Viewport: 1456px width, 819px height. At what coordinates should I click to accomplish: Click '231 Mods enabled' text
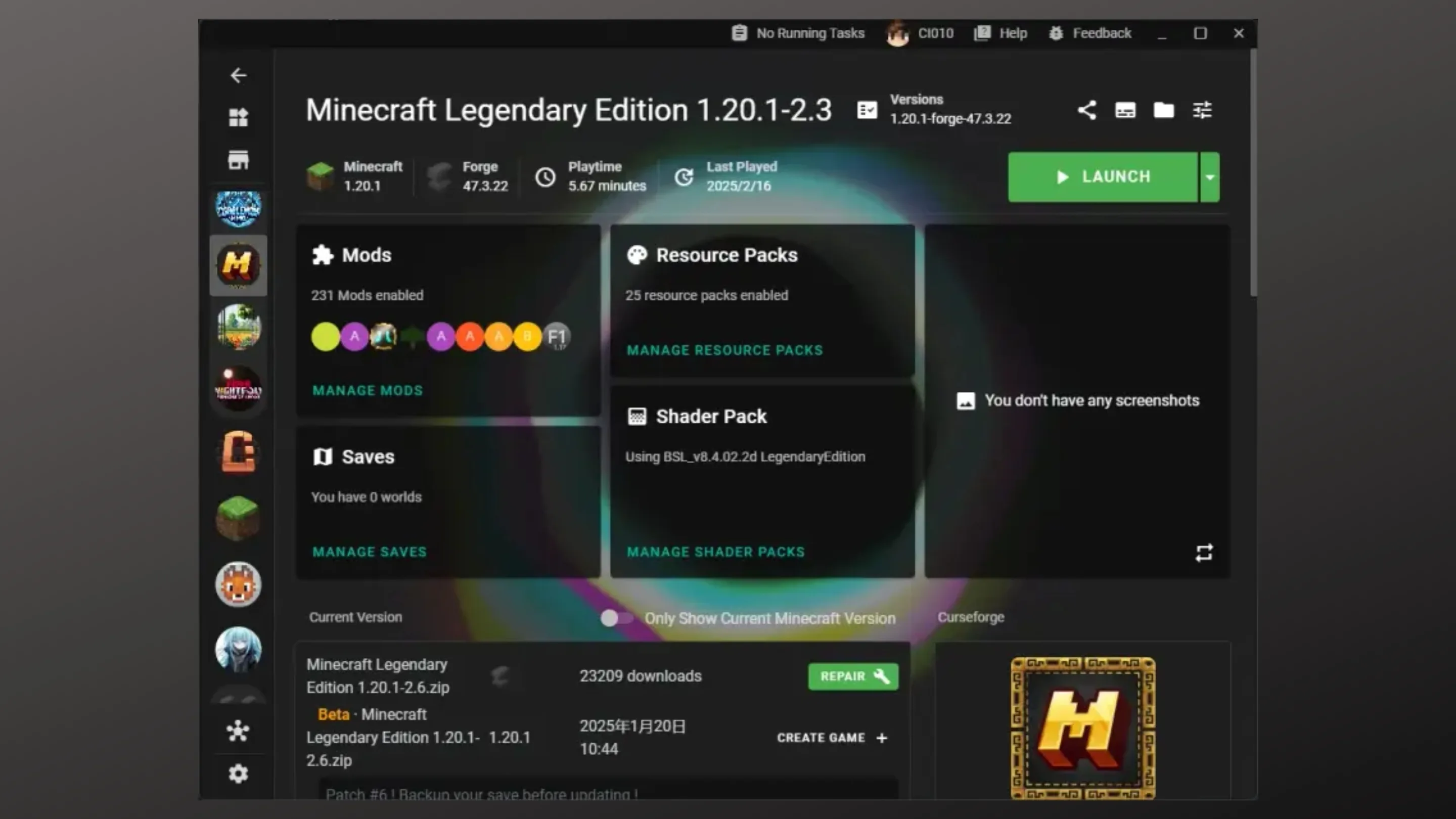[x=368, y=295]
